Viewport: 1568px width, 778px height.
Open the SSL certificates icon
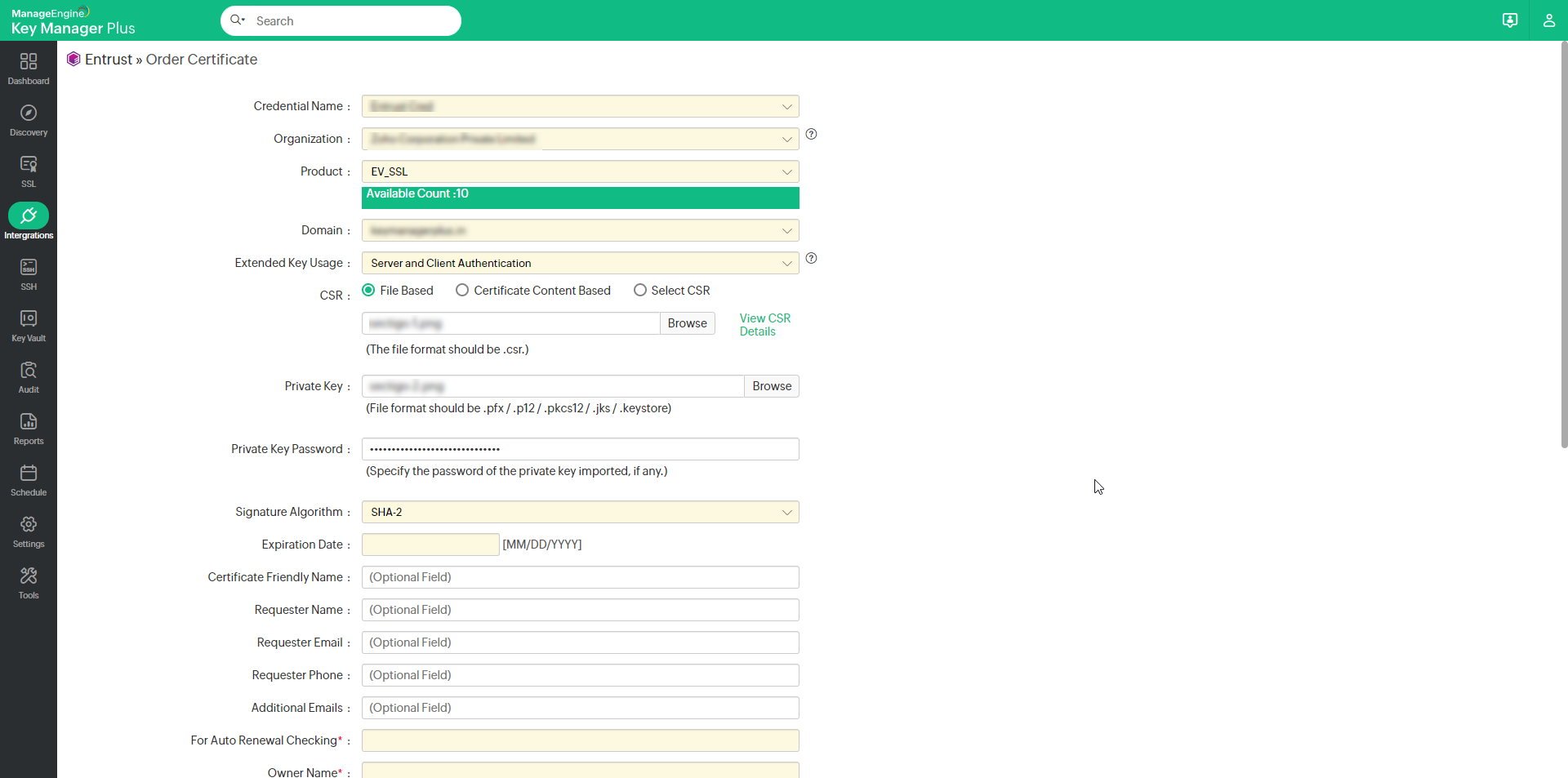29,164
